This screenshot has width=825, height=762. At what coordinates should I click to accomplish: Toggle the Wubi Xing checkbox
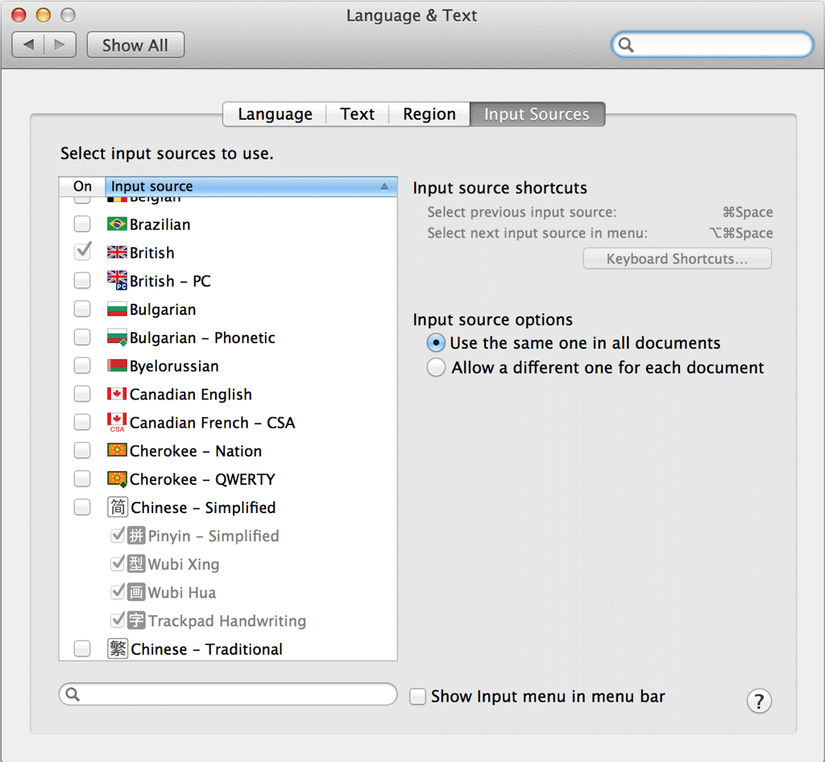pos(117,563)
